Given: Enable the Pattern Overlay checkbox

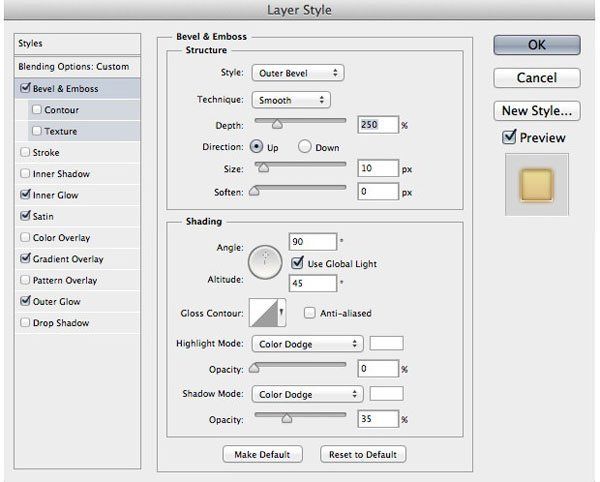Looking at the screenshot, I should 25,280.
